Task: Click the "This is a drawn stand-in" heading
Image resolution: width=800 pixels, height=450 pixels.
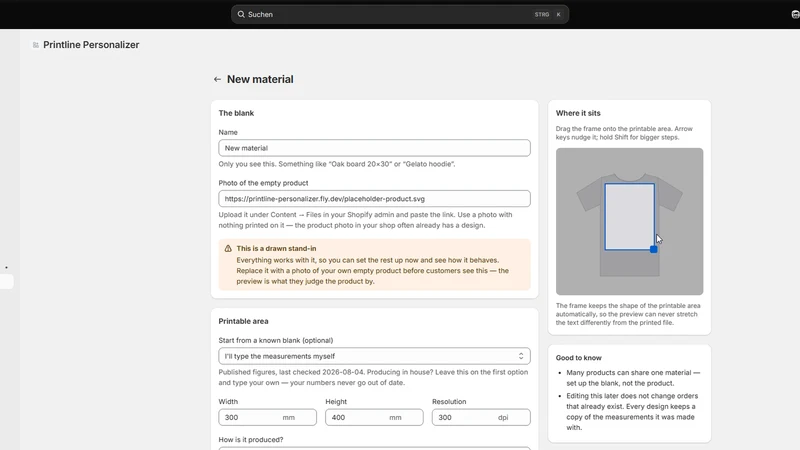Action: [x=276, y=248]
